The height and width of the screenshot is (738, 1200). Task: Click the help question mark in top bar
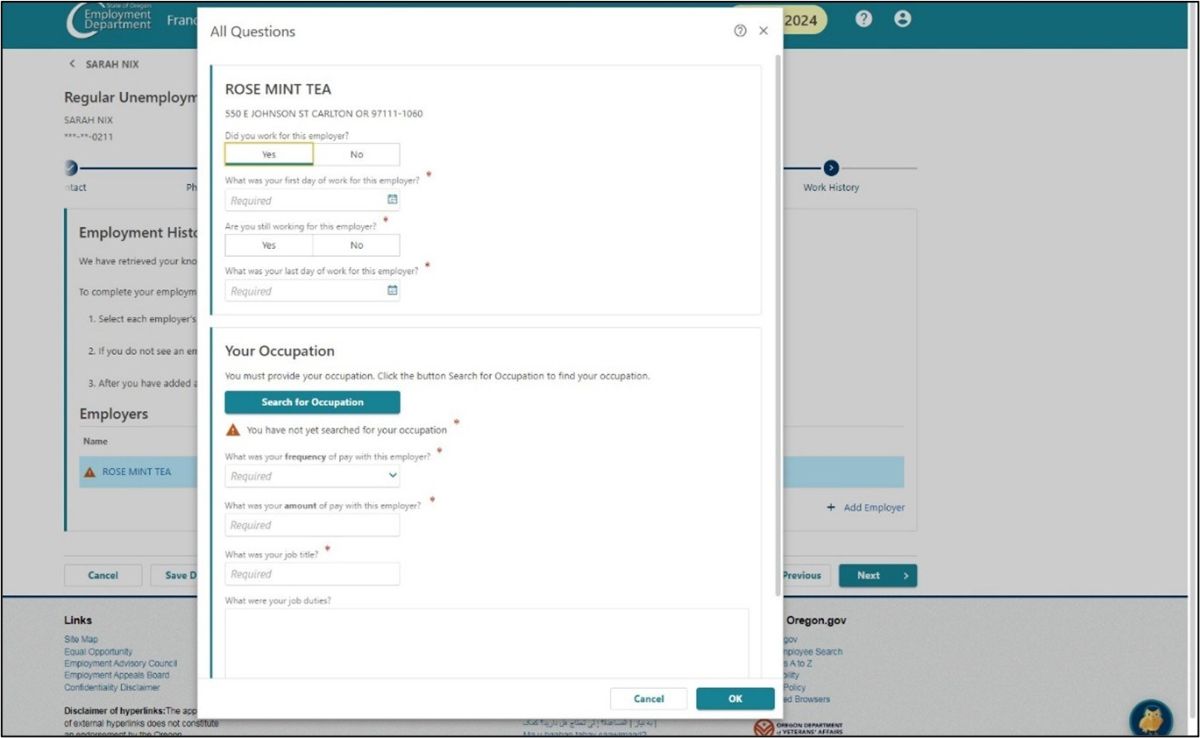click(864, 19)
